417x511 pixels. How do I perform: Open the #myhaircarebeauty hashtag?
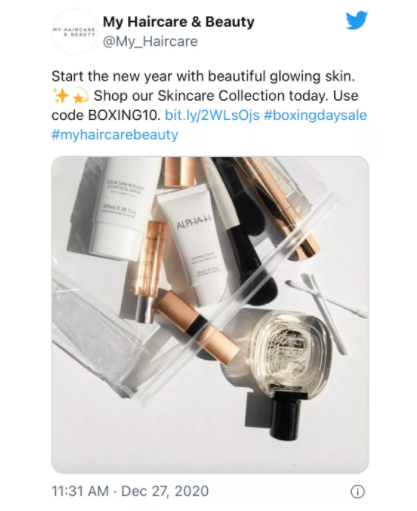click(x=115, y=135)
